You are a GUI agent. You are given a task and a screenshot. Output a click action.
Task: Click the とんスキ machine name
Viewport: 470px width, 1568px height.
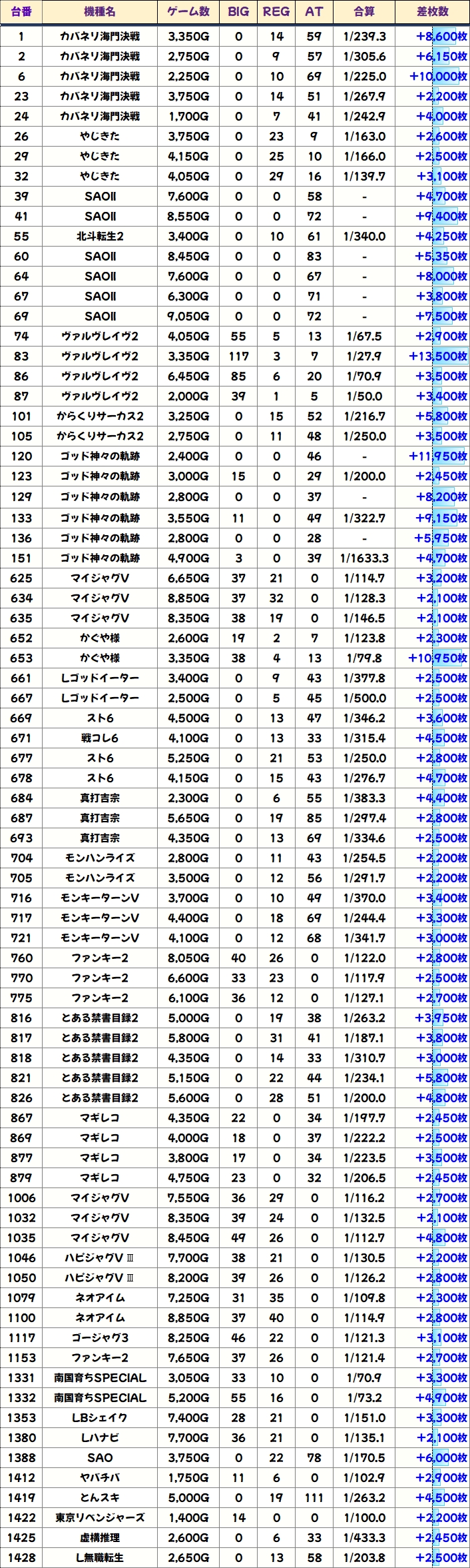pos(100,1497)
